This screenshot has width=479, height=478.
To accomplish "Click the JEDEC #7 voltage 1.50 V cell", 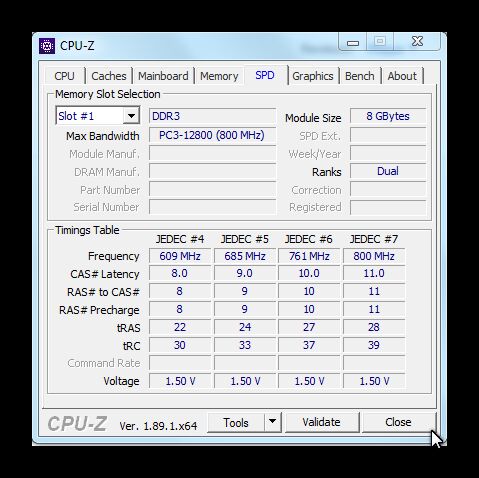I will point(374,381).
